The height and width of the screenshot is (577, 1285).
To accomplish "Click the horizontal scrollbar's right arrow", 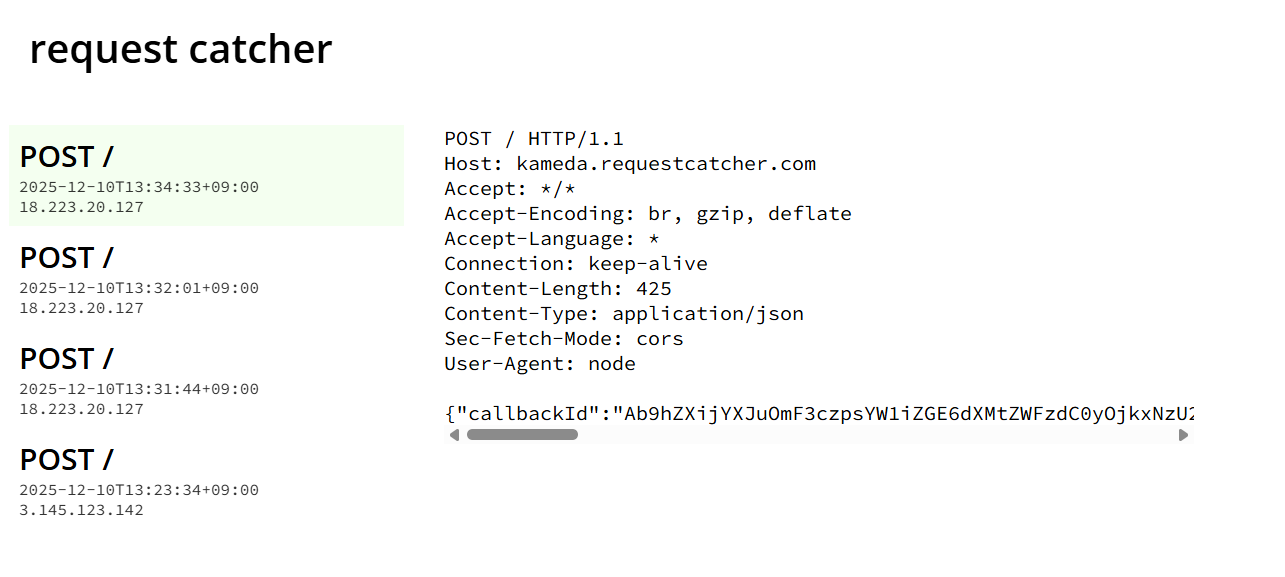I will pyautogui.click(x=1184, y=435).
